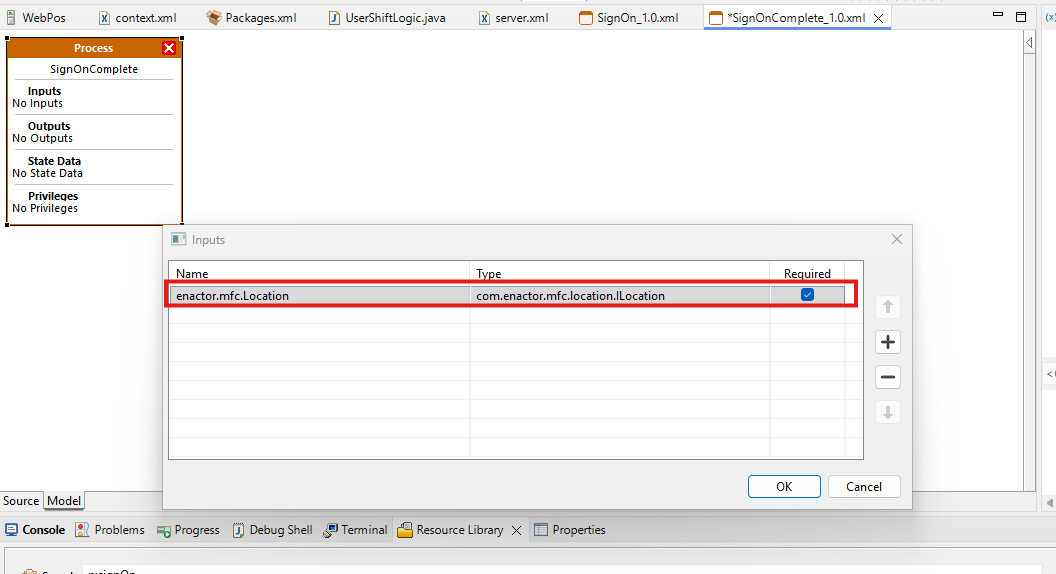Click the Console view icon
This screenshot has height=574, width=1056.
11,530
